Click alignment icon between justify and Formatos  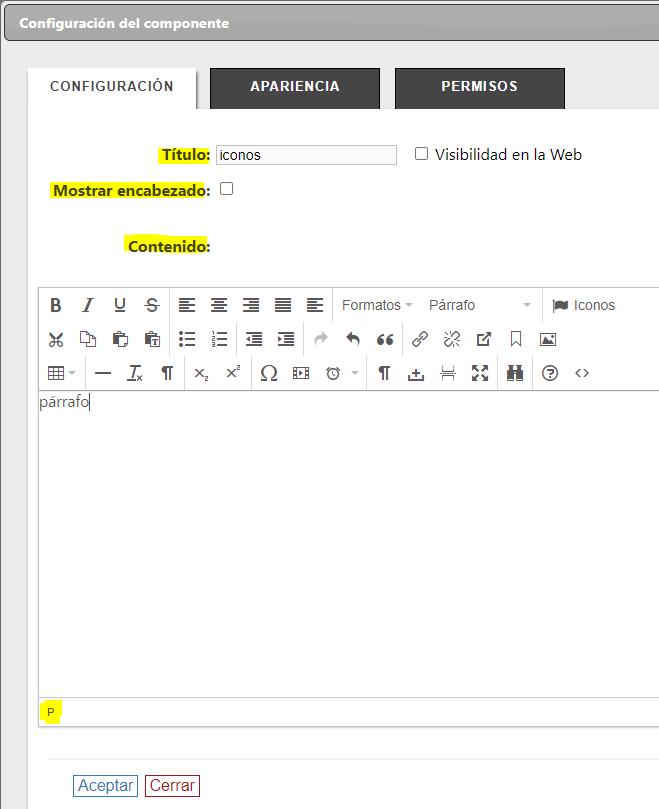pyautogui.click(x=315, y=305)
